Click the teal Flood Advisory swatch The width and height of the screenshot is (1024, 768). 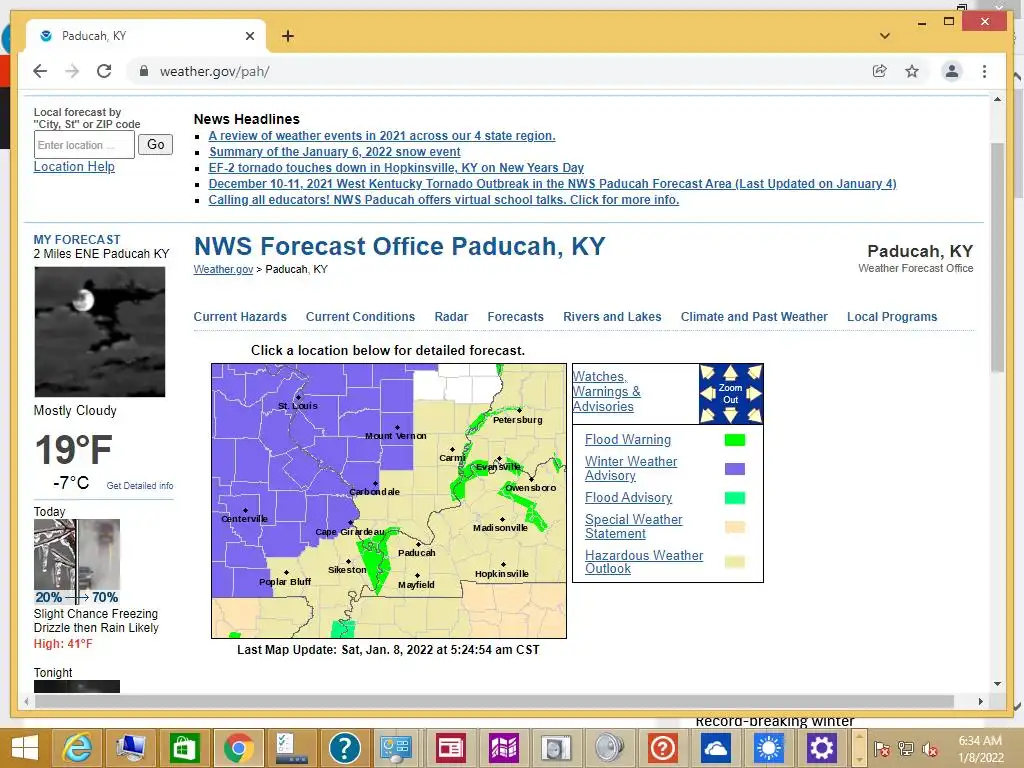tap(735, 498)
